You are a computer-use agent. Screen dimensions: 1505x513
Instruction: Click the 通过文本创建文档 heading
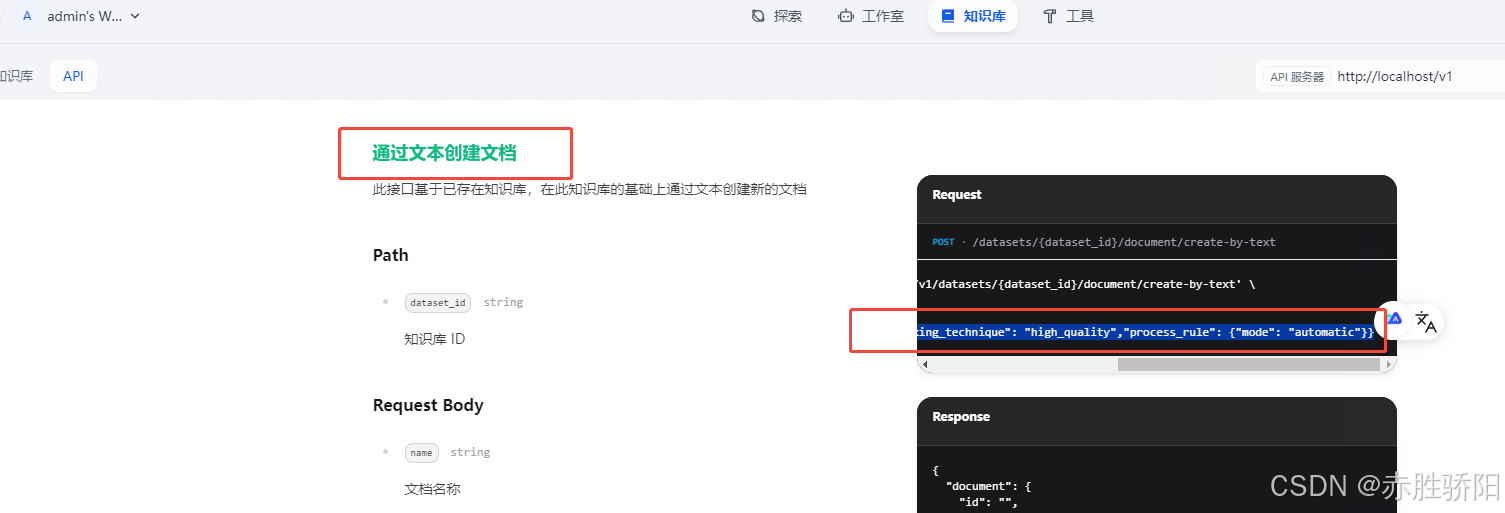[444, 153]
